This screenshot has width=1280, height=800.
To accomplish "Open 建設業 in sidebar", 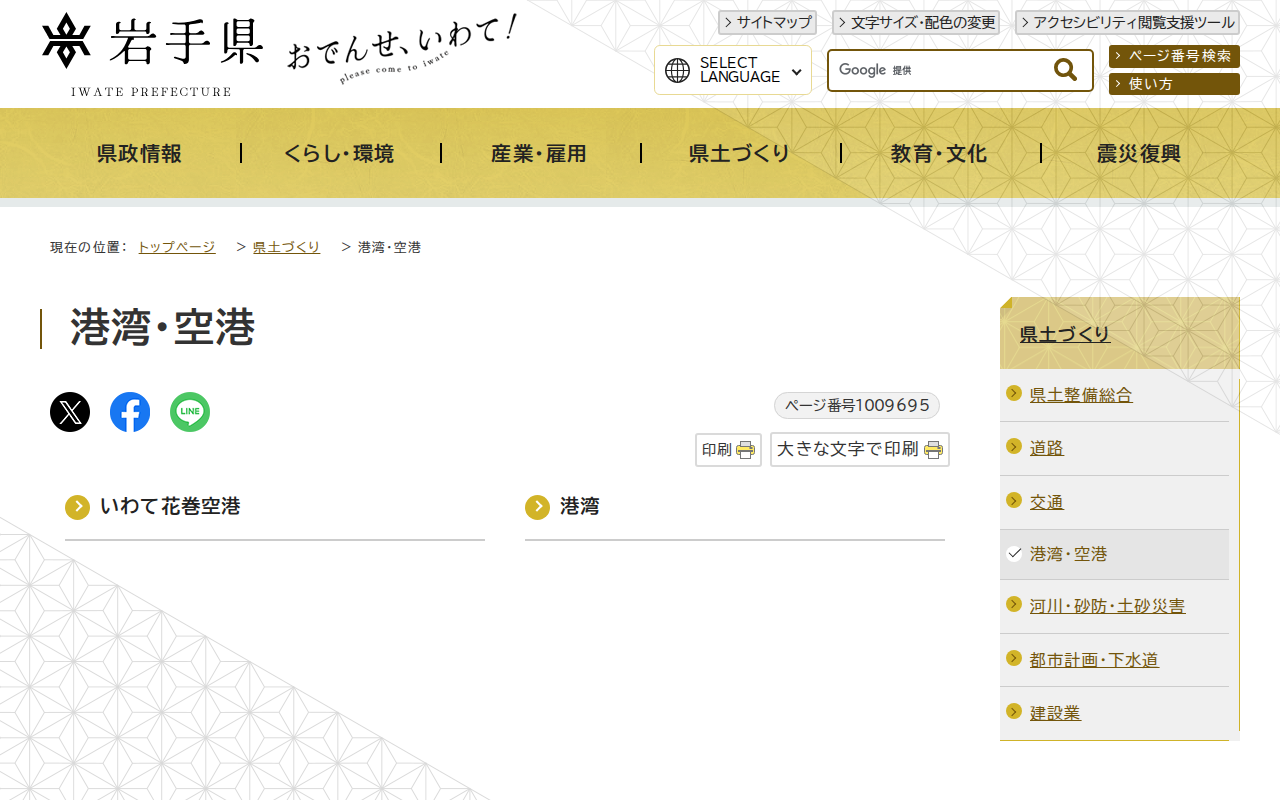I will pyautogui.click(x=1055, y=713).
